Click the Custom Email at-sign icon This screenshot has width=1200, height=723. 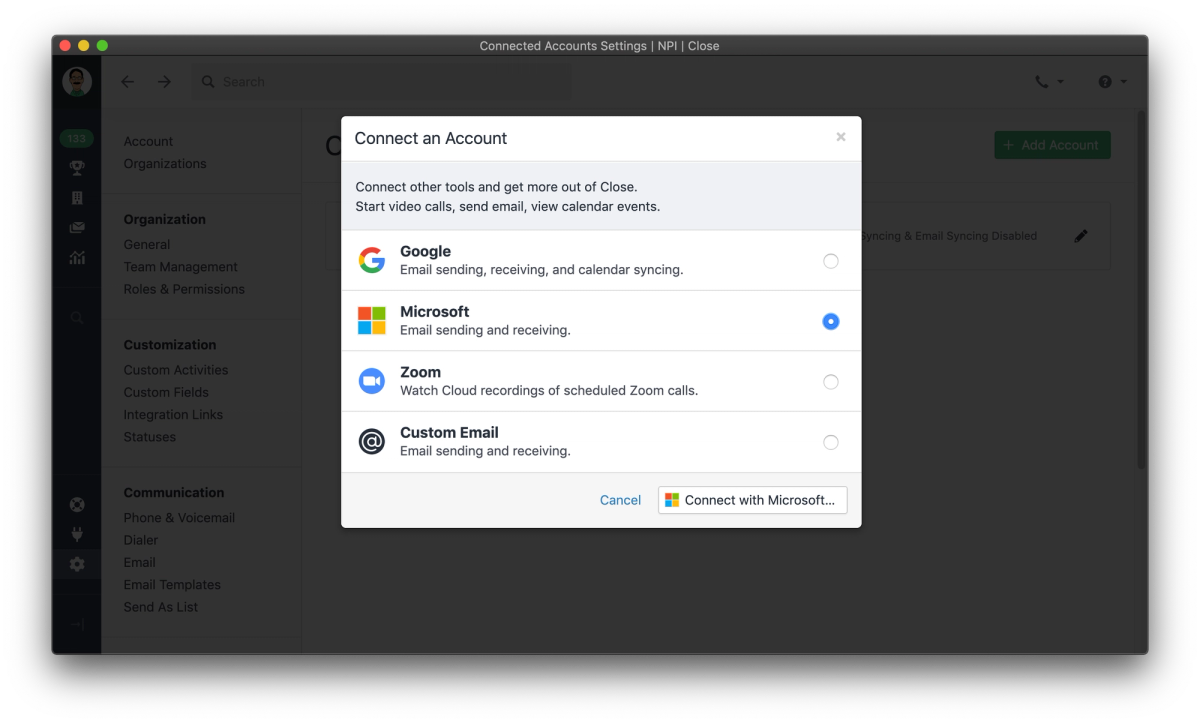click(x=372, y=442)
